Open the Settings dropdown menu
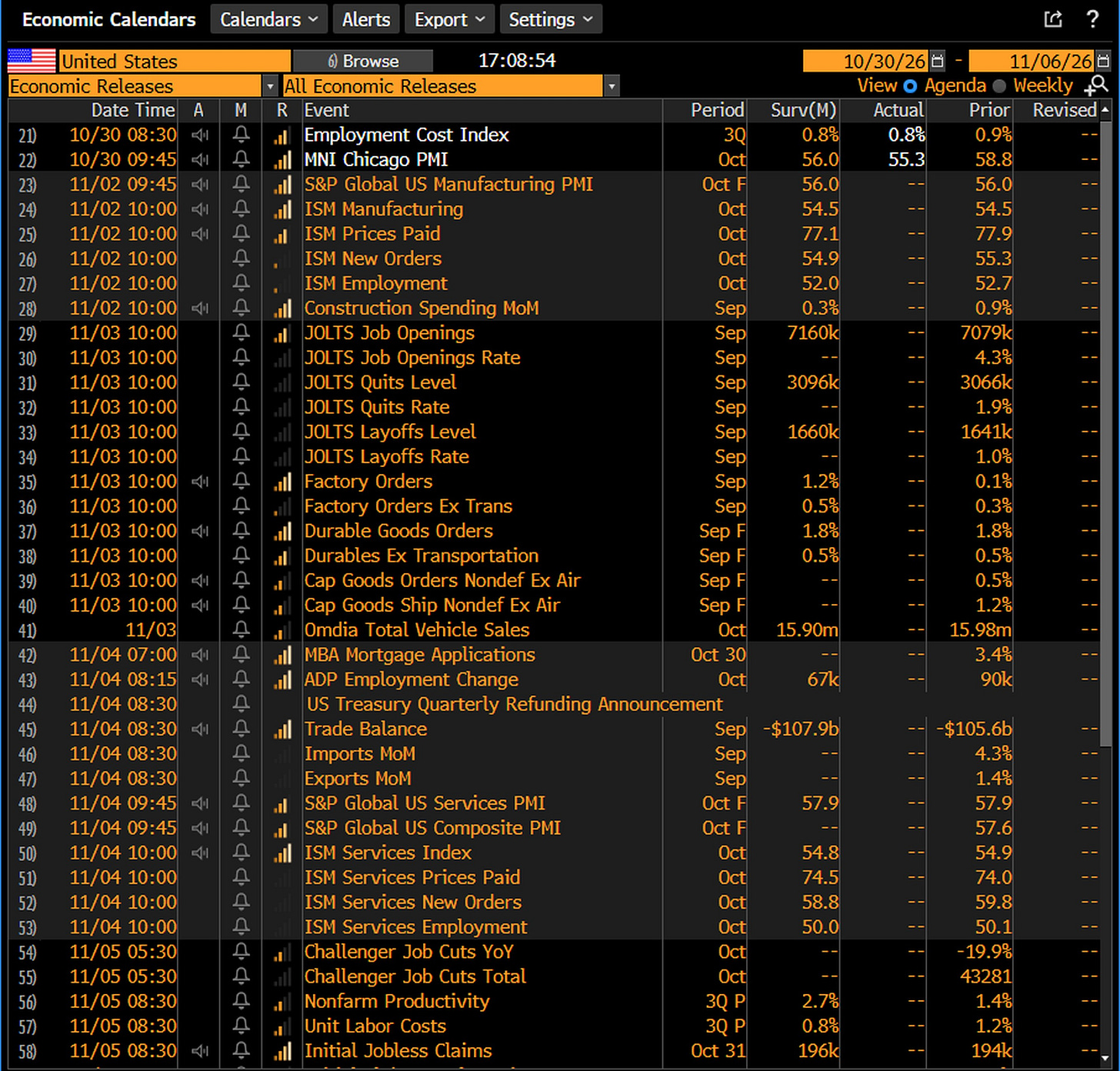Image resolution: width=1120 pixels, height=1071 pixels. point(551,19)
